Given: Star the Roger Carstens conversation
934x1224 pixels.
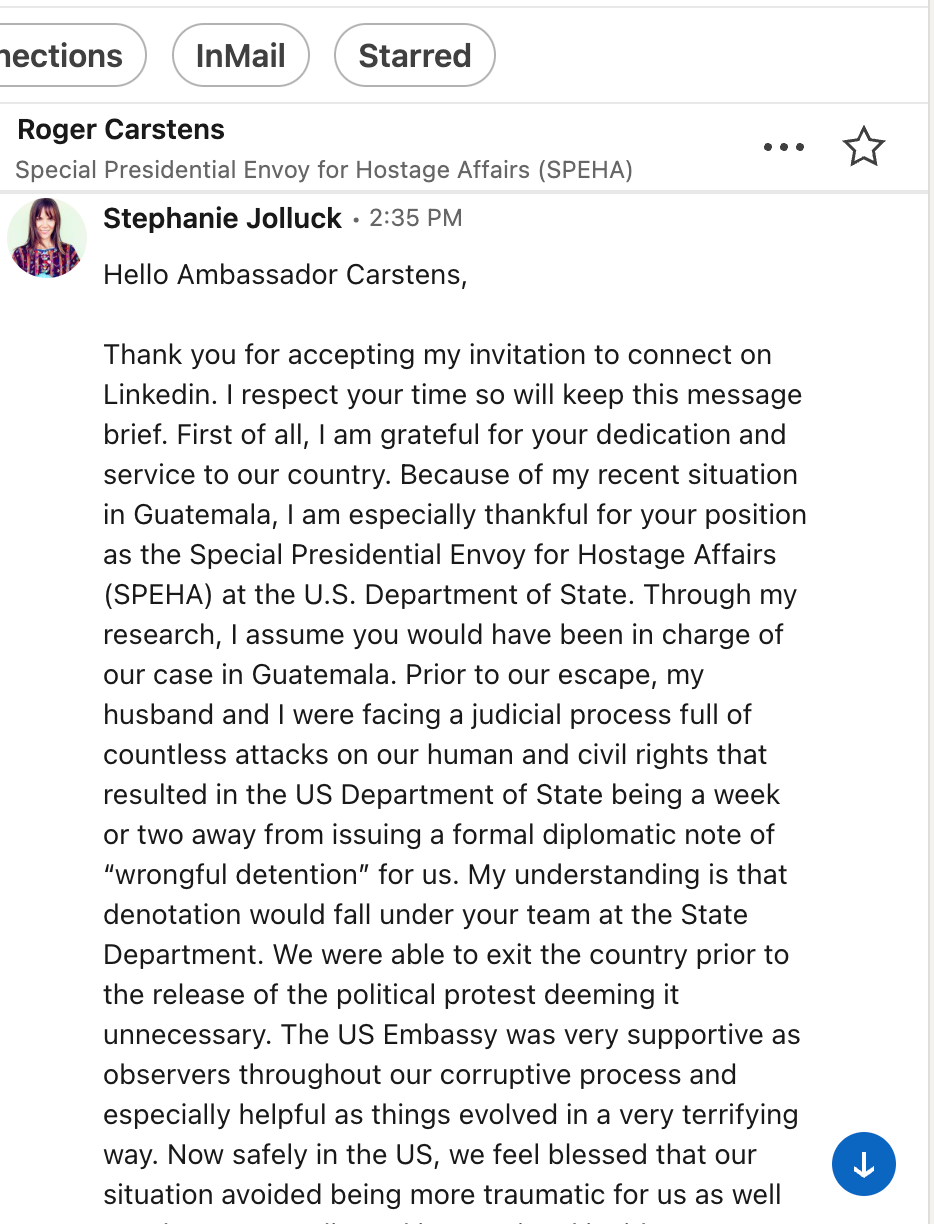Looking at the screenshot, I should coord(863,147).
